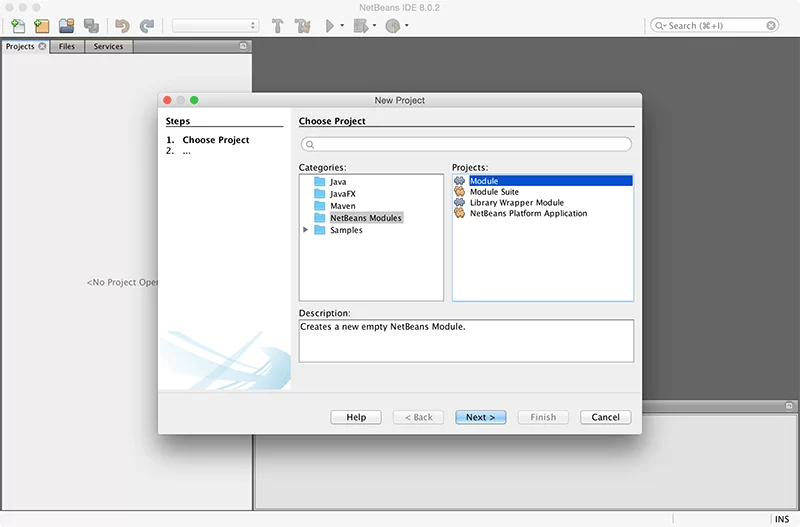Click the Save All toolbar icon
800x527 pixels.
point(91,26)
